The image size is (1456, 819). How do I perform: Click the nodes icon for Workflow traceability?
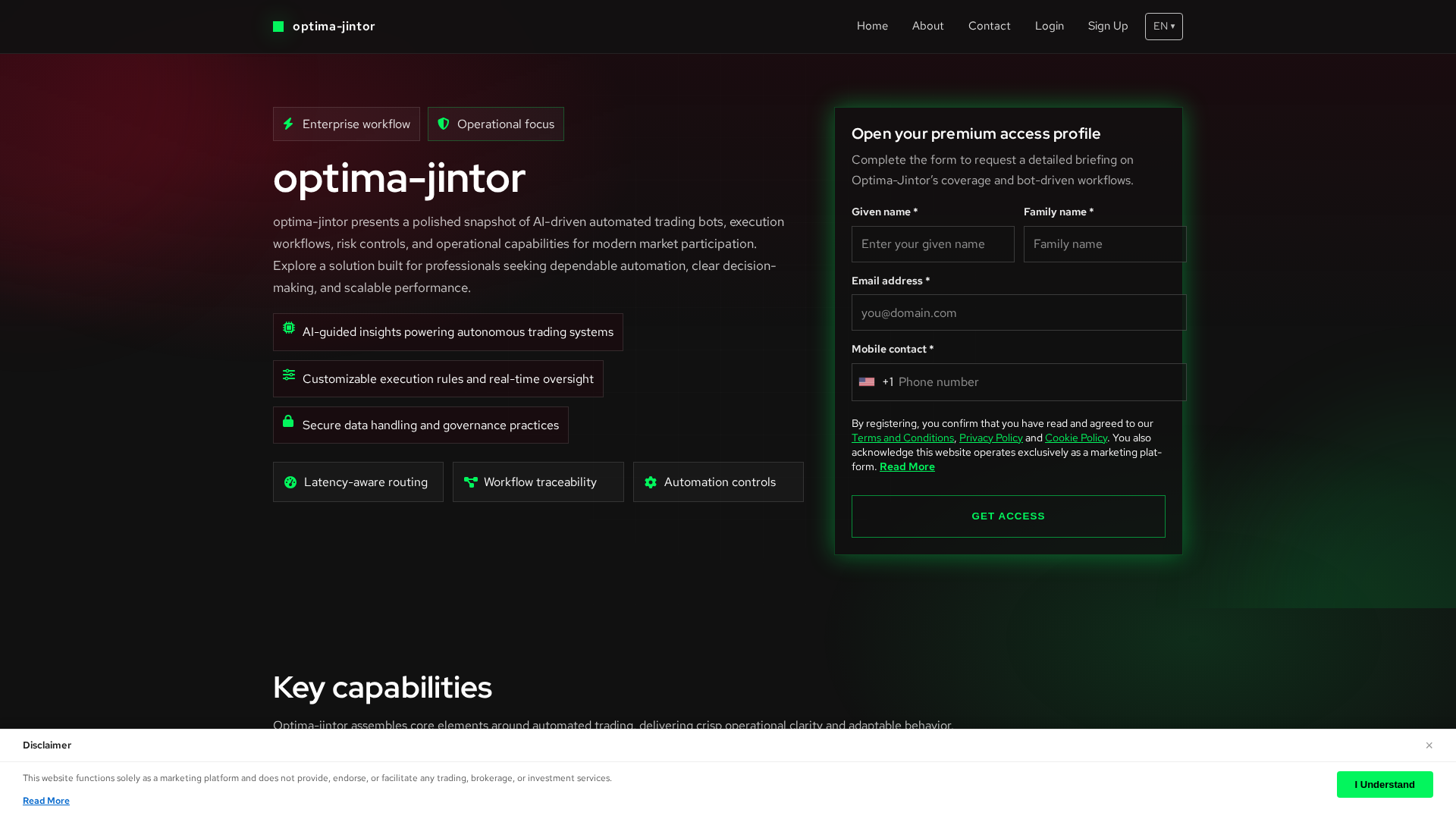[471, 482]
